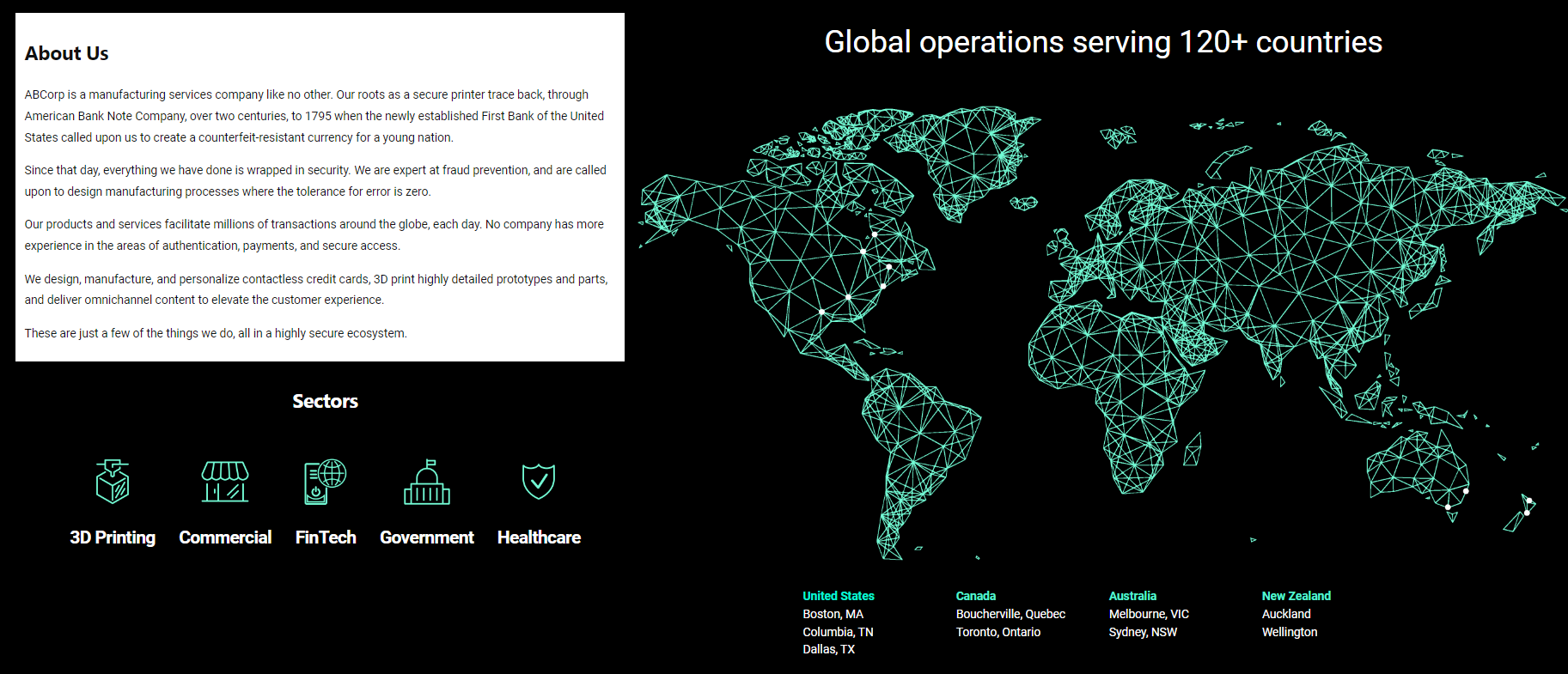This screenshot has height=674, width=1568.
Task: Click the sentence 'These are just a few'
Action: click(216, 333)
